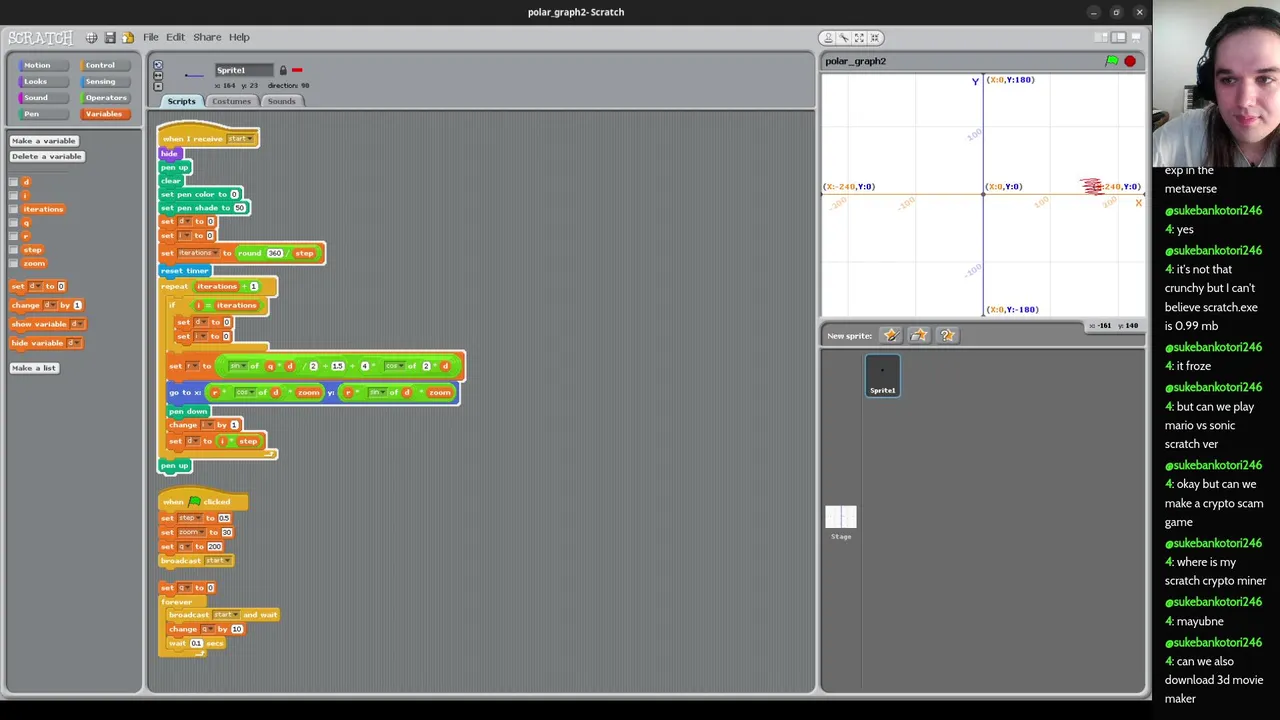1280x720 pixels.
Task: Click the pen shade value 50
Action: pos(239,208)
